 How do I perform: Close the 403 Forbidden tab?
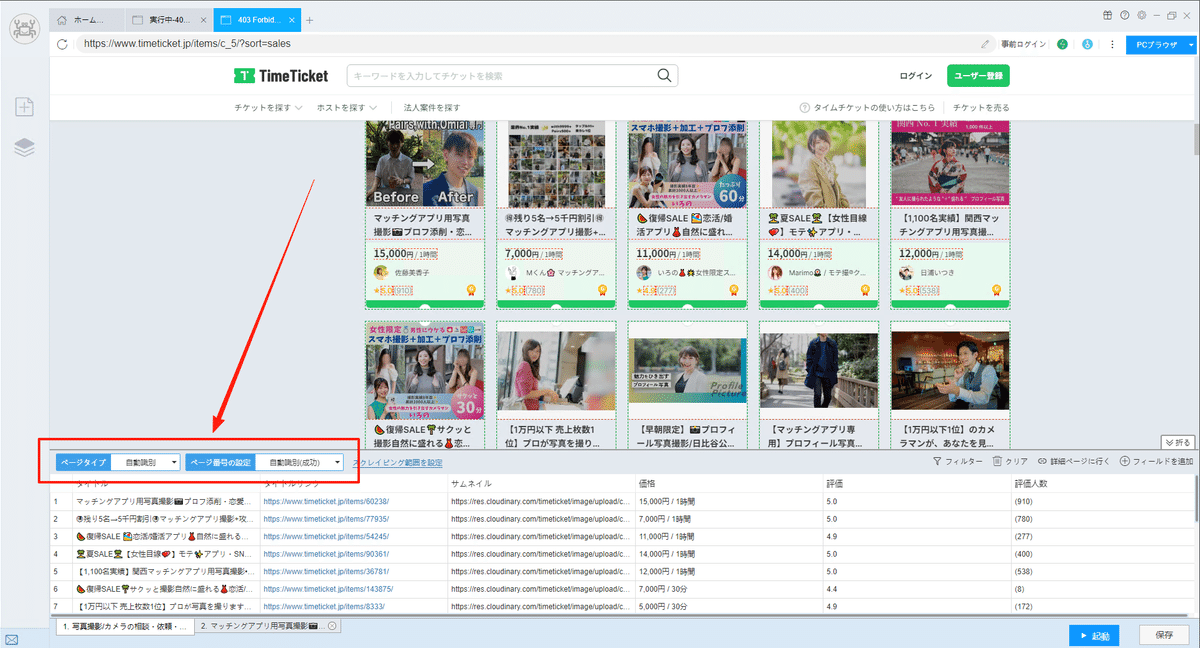pos(292,20)
